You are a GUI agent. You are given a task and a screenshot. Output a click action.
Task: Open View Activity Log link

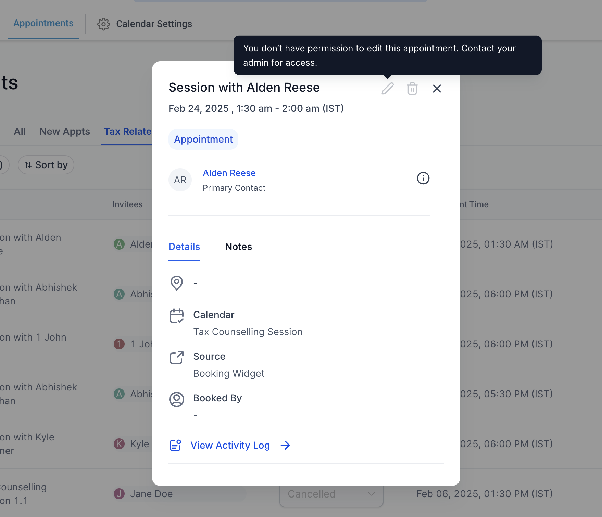(230, 445)
